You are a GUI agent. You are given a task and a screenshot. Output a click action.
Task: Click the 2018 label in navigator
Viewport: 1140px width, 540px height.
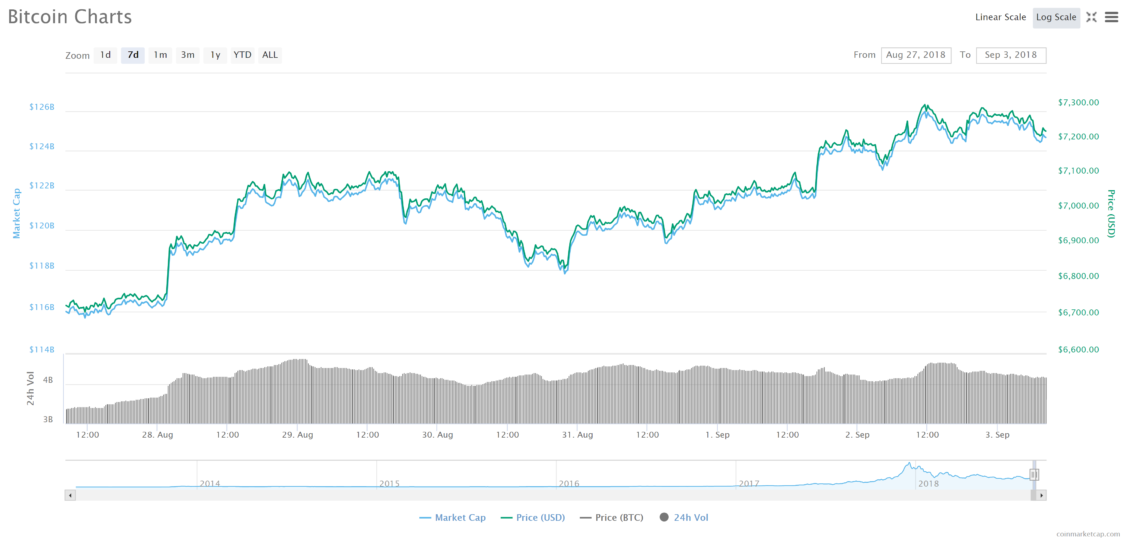coord(928,483)
